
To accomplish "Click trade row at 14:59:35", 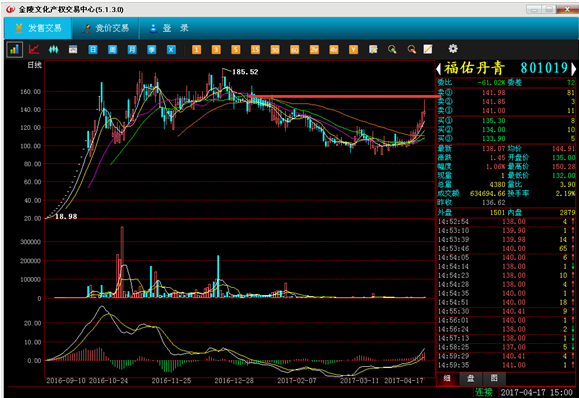I will 506,365.
